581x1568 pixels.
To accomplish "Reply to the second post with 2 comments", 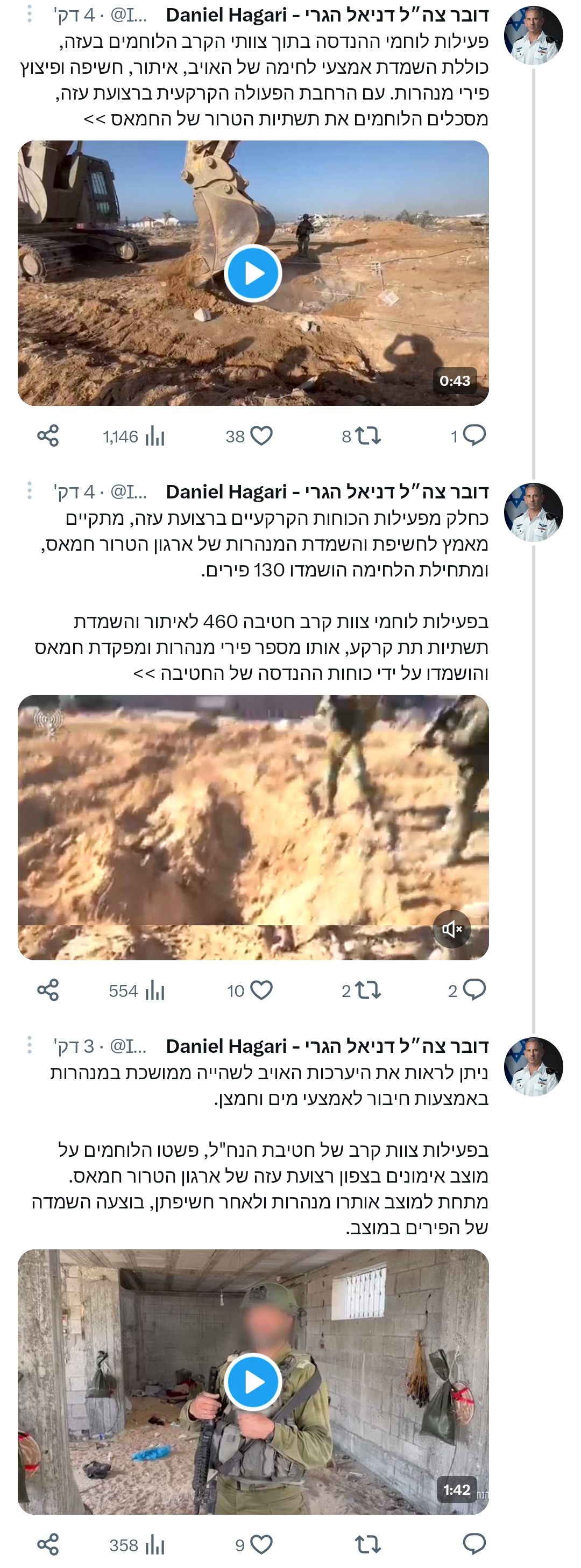I will (x=466, y=991).
